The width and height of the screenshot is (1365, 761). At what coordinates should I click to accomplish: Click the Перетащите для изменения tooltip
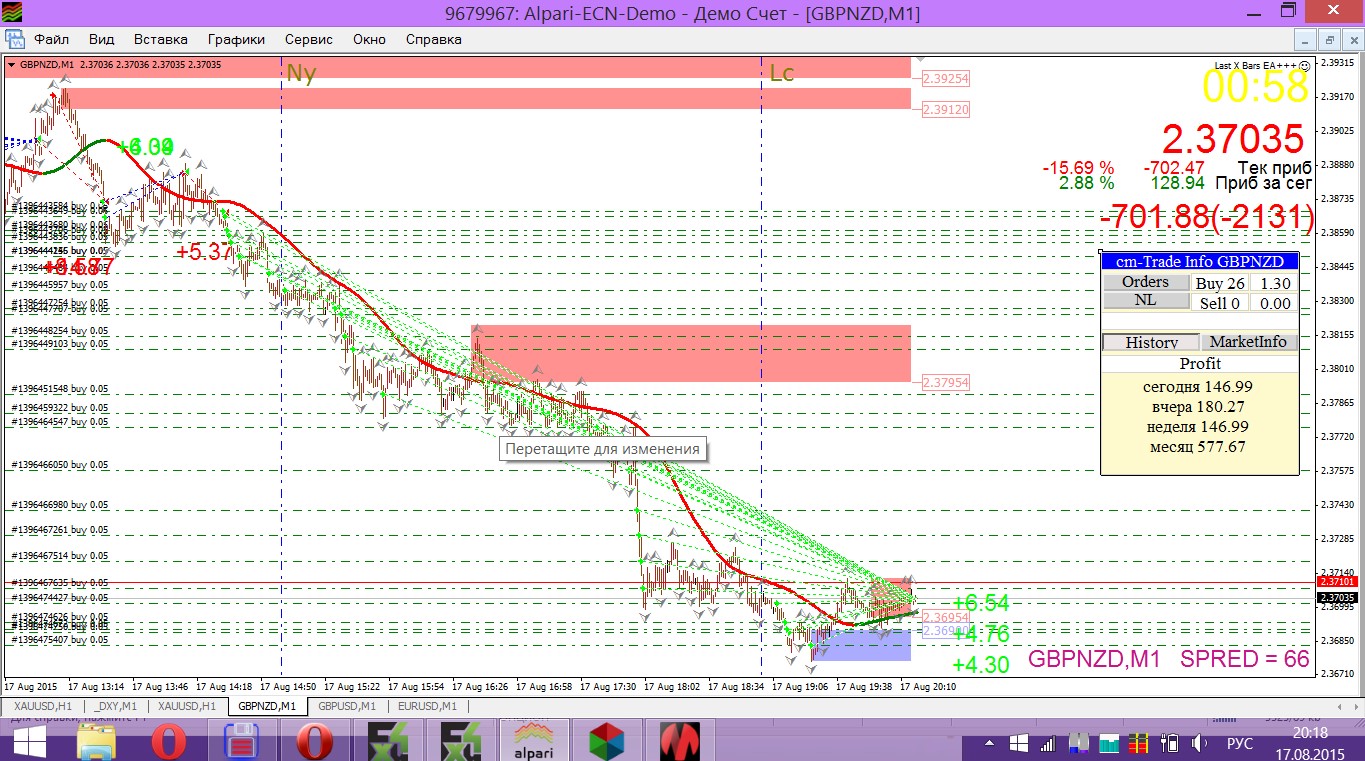(x=602, y=449)
